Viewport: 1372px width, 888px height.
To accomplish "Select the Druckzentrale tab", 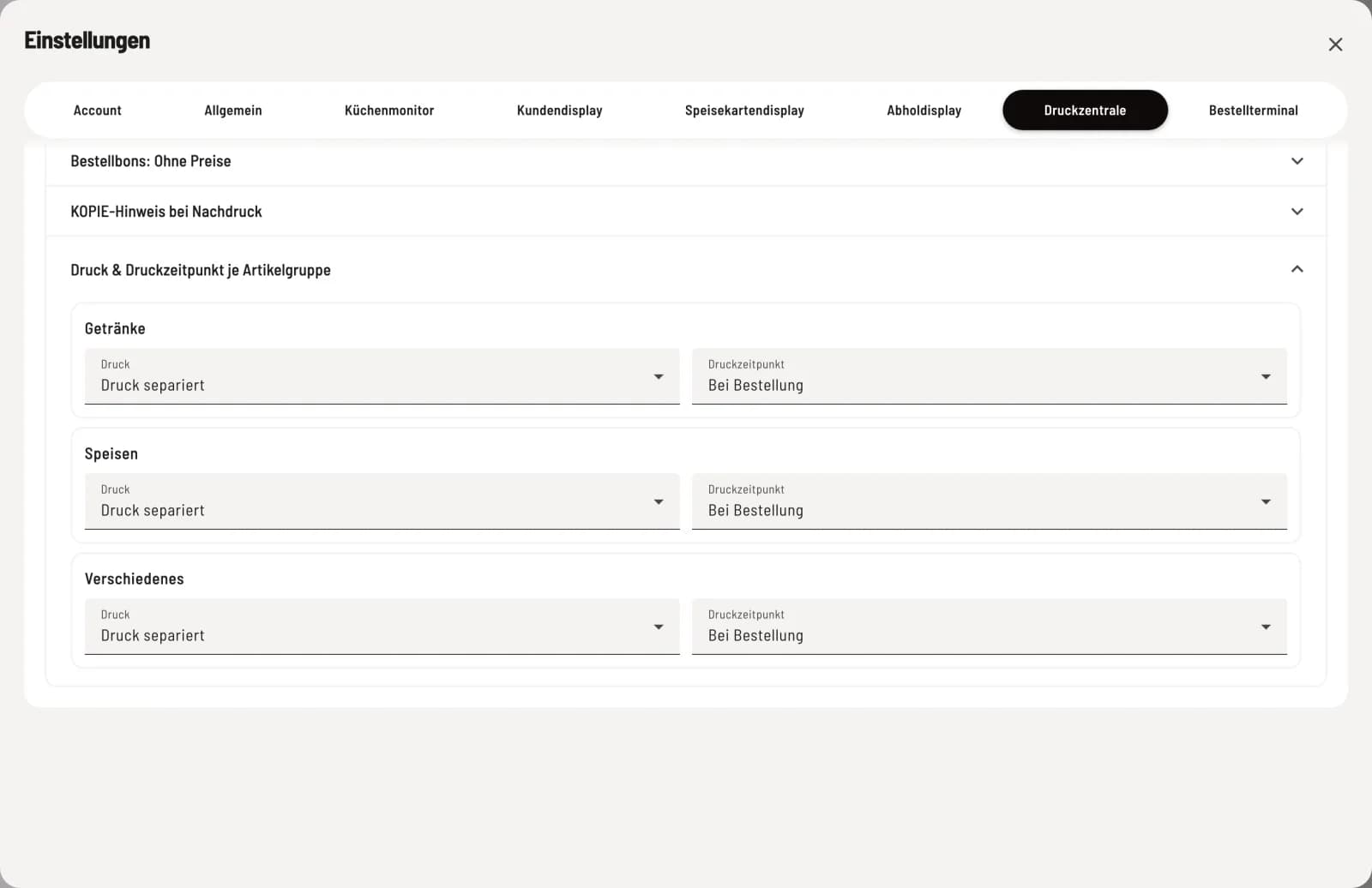I will pyautogui.click(x=1085, y=111).
